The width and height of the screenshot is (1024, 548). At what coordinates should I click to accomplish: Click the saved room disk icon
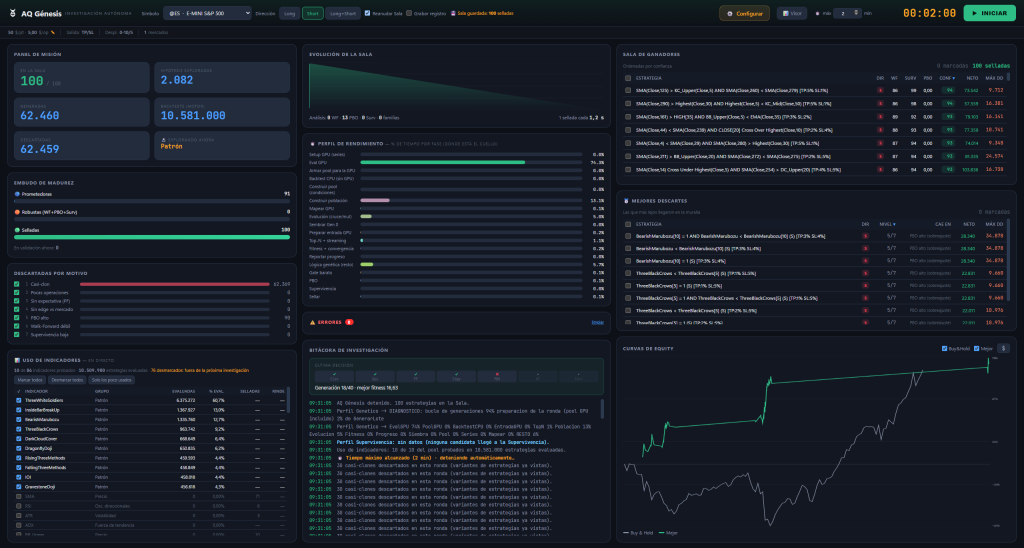click(x=453, y=13)
